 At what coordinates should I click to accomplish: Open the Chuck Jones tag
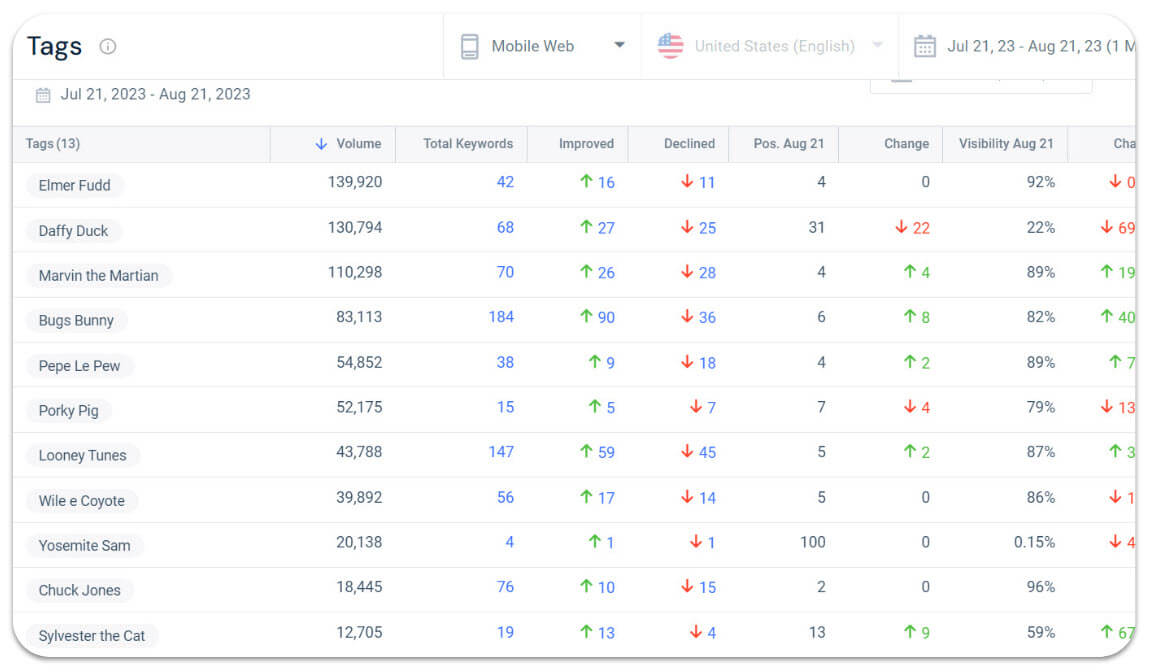[79, 590]
